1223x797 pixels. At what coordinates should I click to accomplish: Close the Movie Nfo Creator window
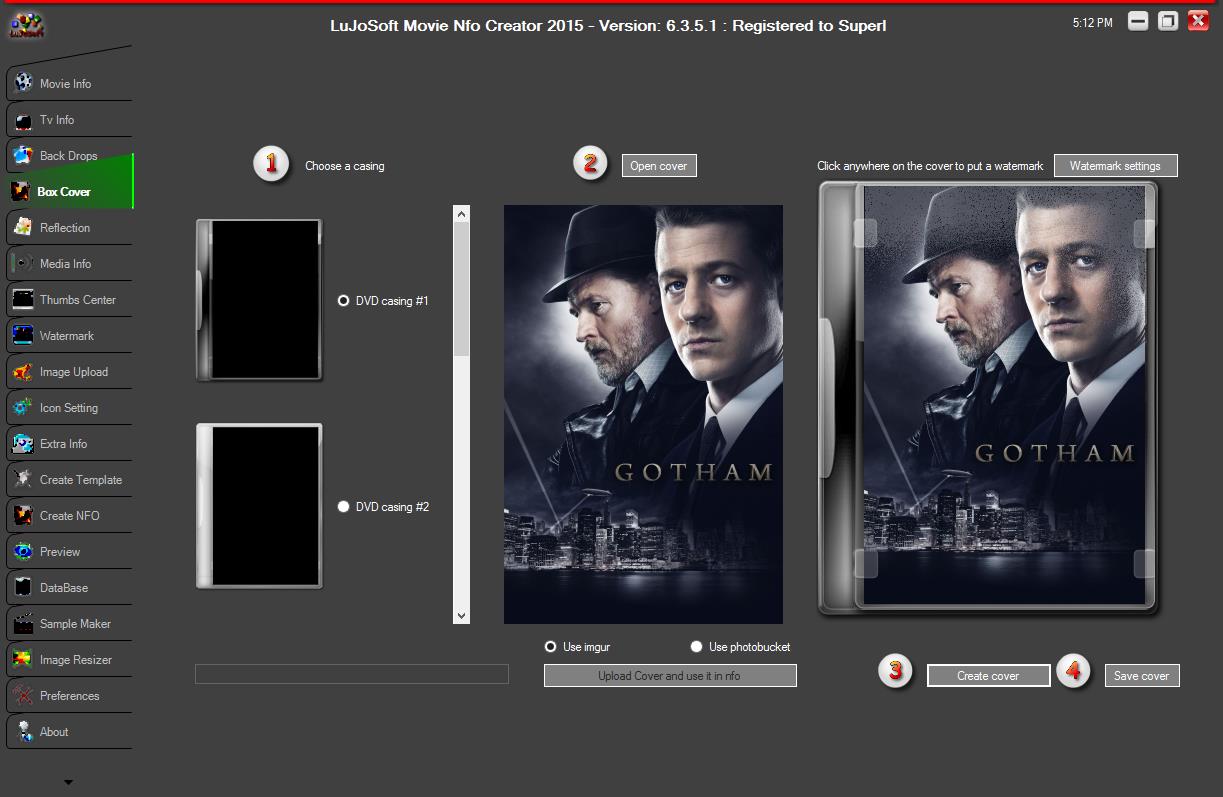tap(1198, 21)
